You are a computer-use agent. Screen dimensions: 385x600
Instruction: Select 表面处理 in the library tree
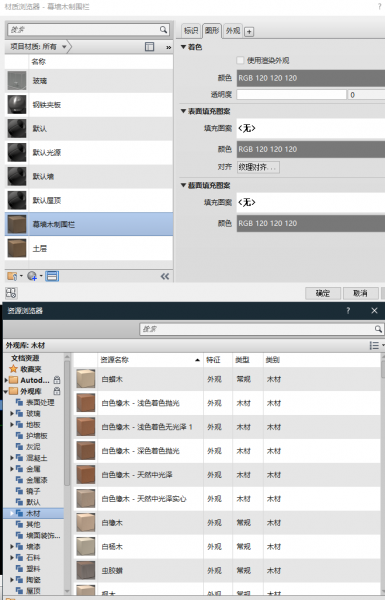coord(40,402)
